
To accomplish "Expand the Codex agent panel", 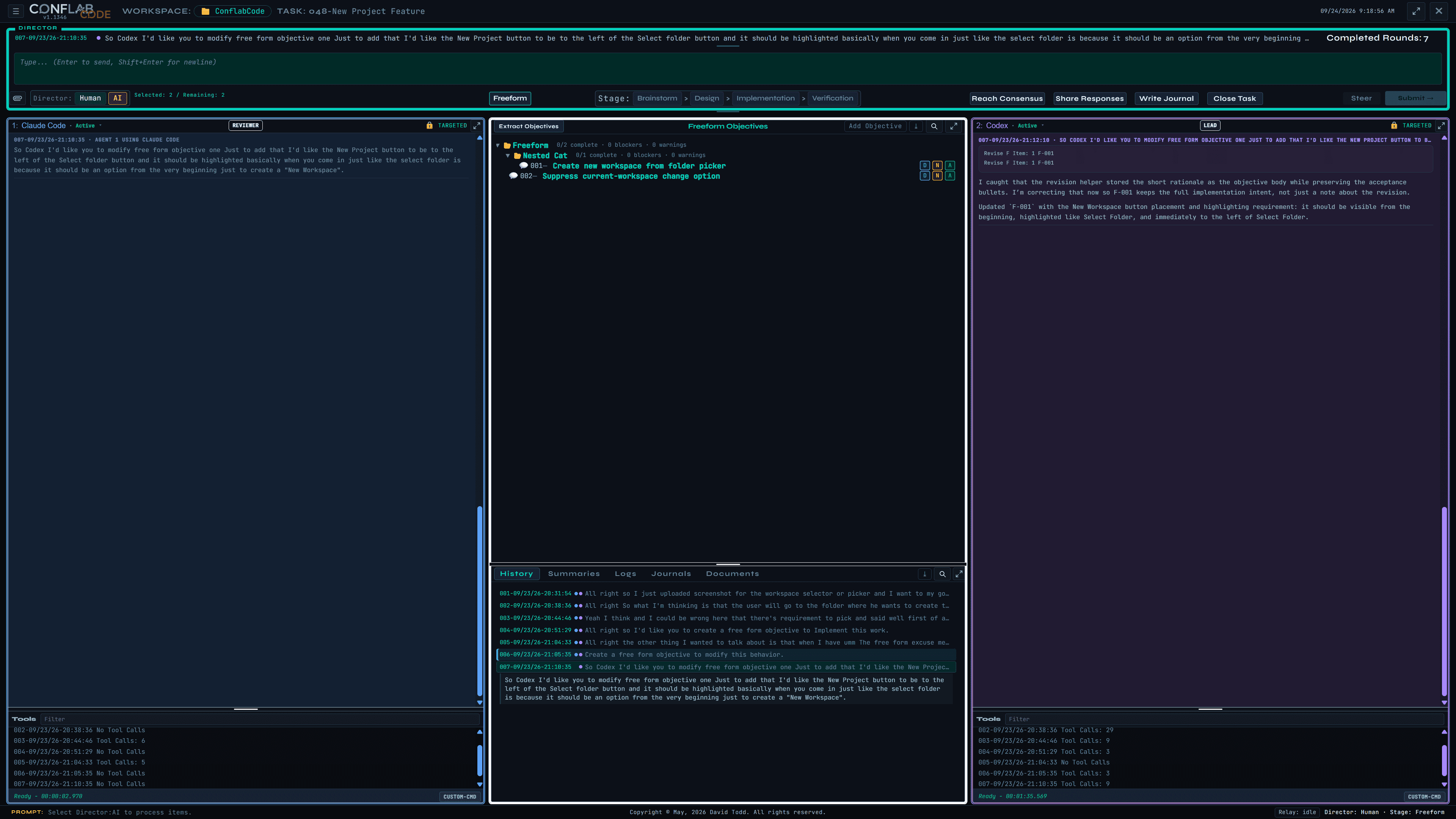I will [x=1441, y=126].
